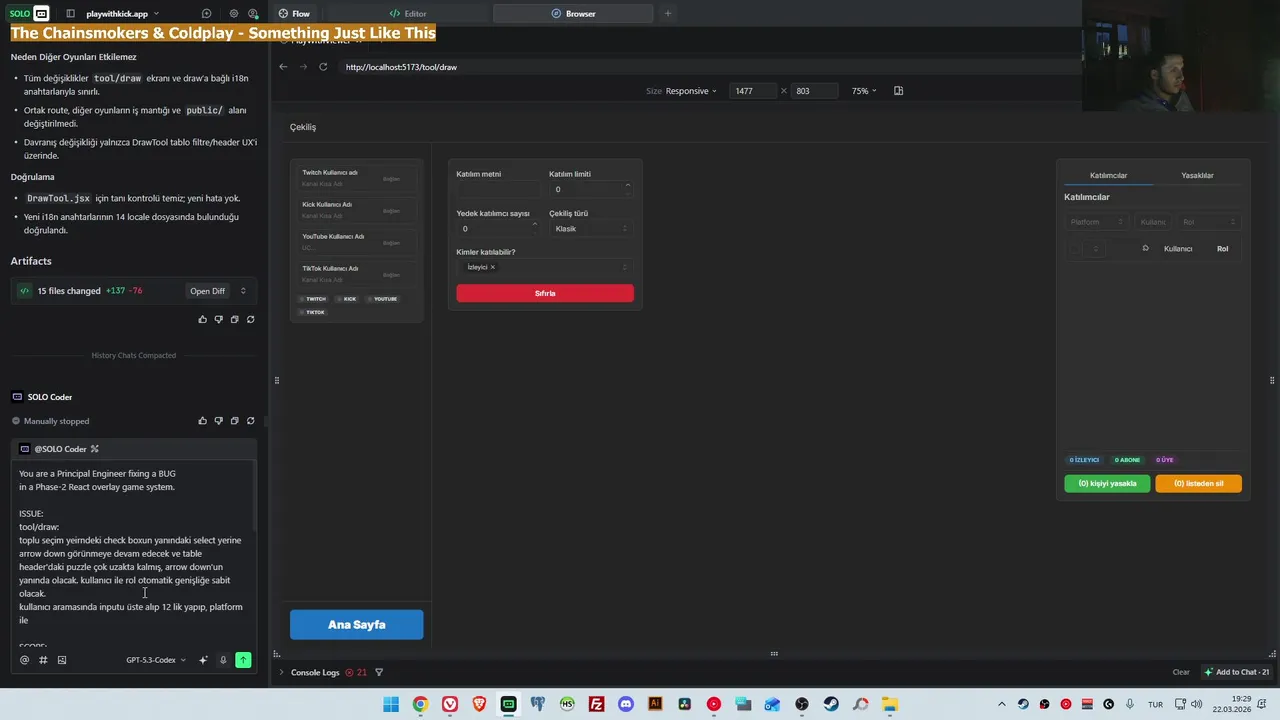Viewport: 1280px width, 720px height.
Task: Click the microphone voice input icon
Action: [223, 660]
